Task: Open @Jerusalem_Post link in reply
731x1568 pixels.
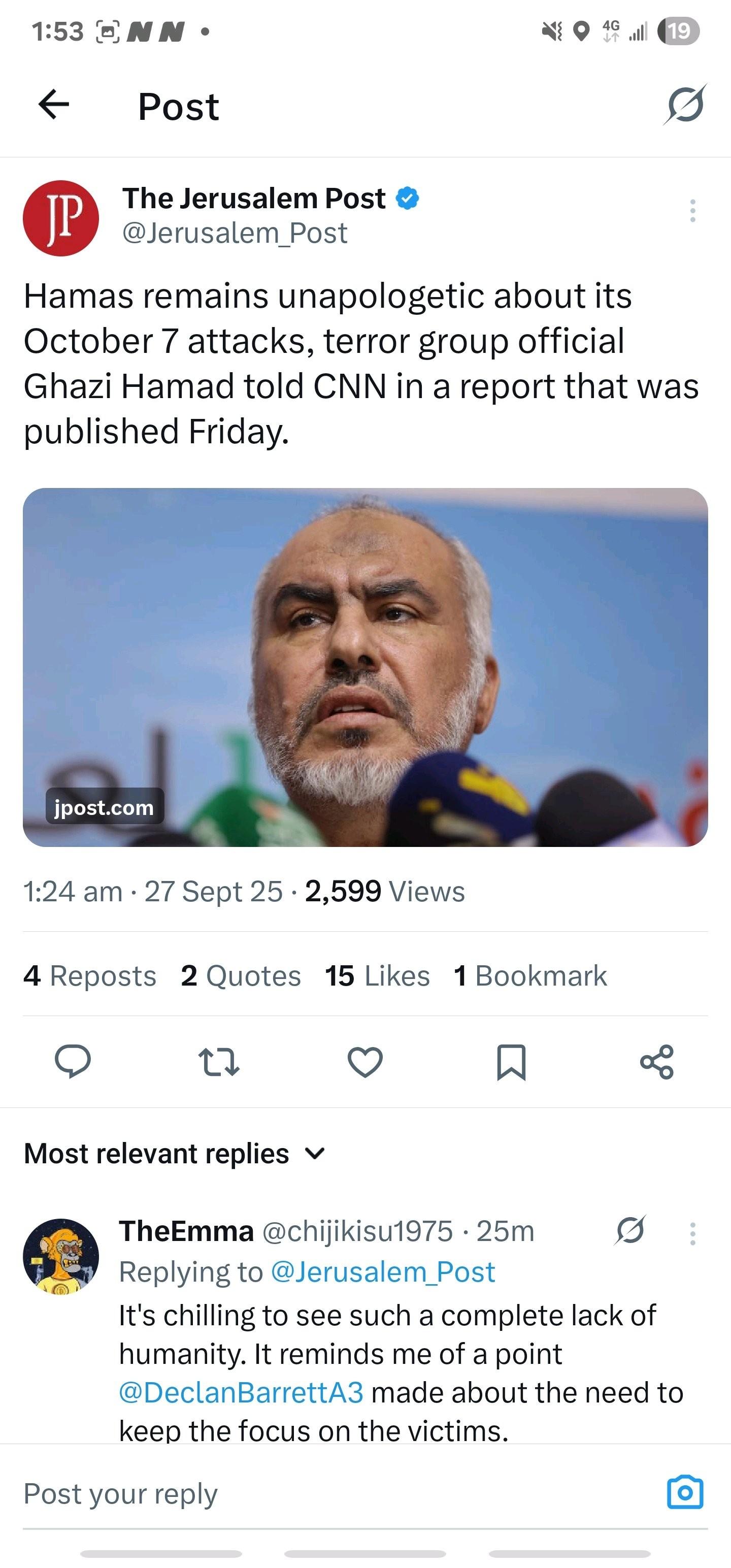Action: 382,1272
